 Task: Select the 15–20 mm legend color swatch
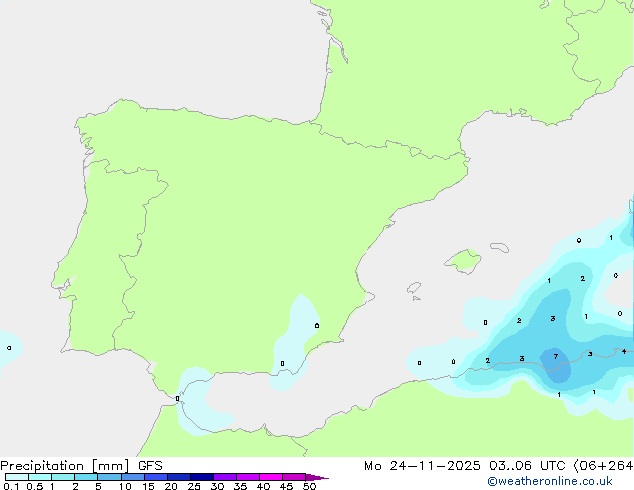(156, 477)
